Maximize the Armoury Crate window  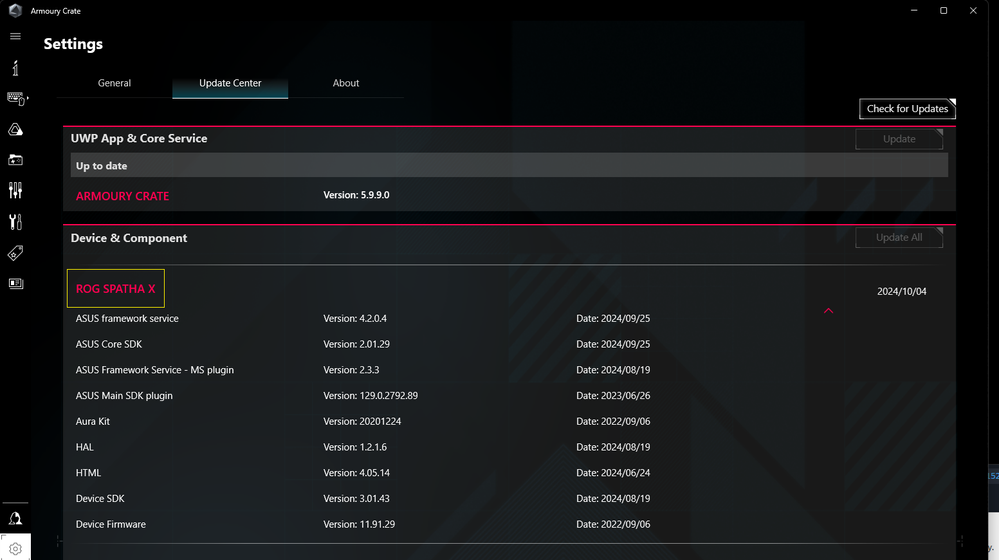944,10
